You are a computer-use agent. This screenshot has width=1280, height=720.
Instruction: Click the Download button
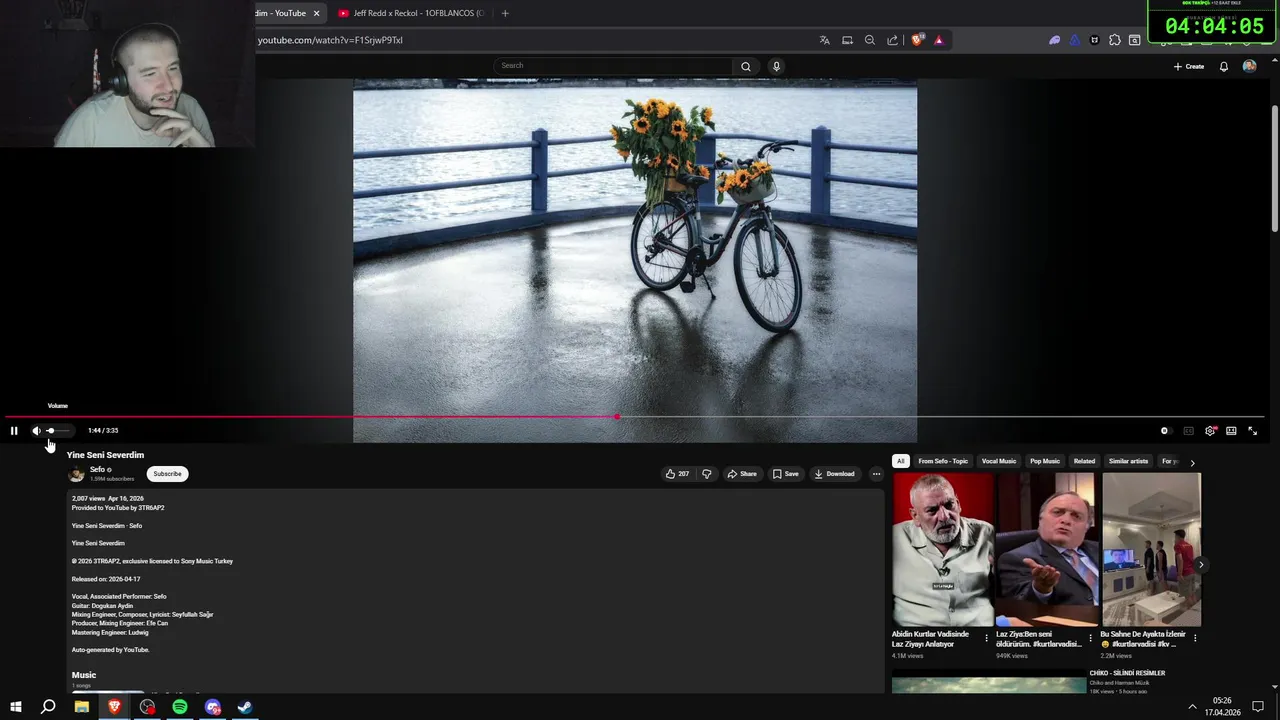click(x=834, y=474)
